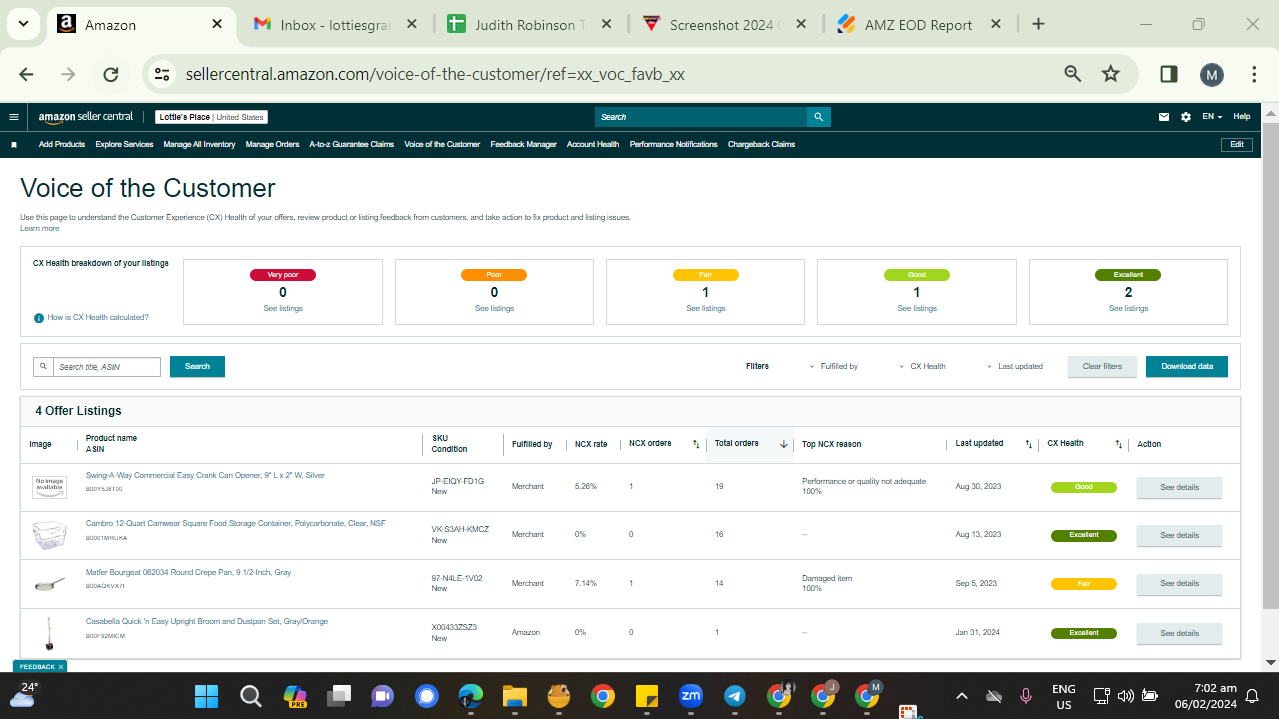The height and width of the screenshot is (719, 1279).
Task: Click the info icon beside CX Health calculated
Action: click(39, 317)
